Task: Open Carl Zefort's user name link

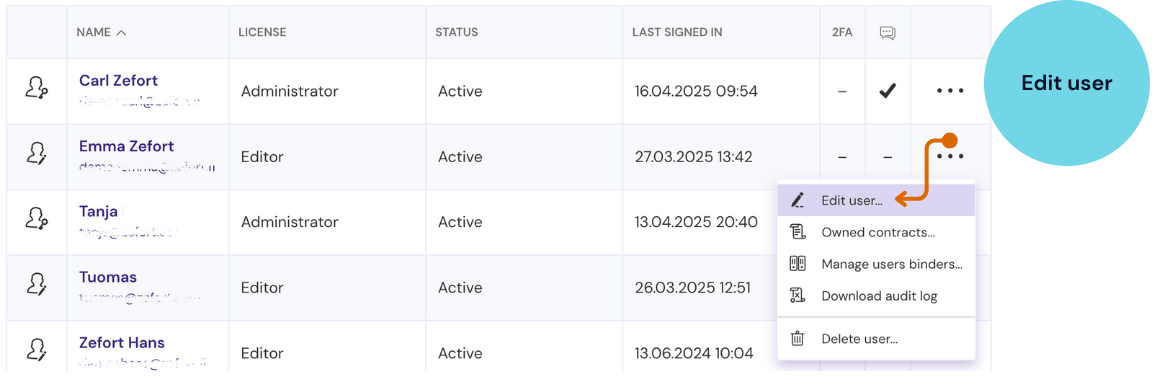Action: tap(118, 80)
